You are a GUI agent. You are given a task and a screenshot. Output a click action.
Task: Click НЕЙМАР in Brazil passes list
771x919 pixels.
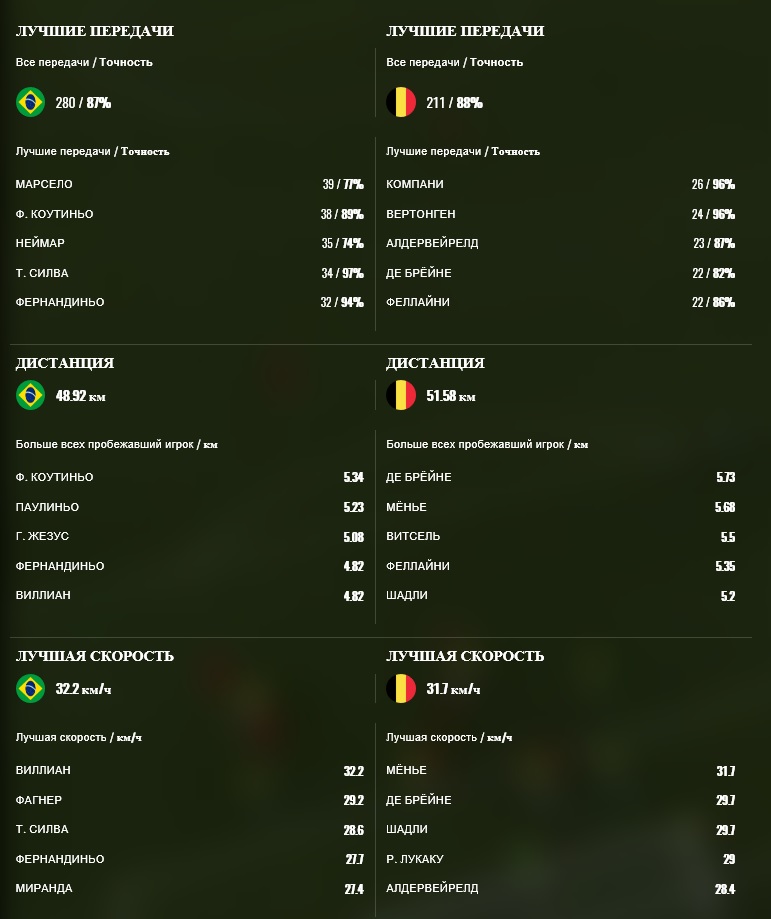click(40, 243)
